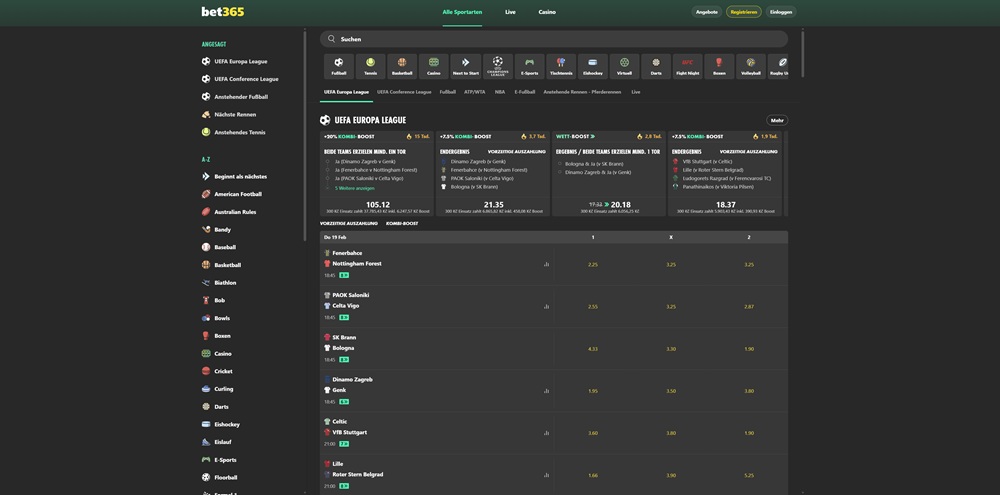Open match stats icon for Celtic v VfB Stuttgart
Image resolution: width=1000 pixels, height=495 pixels.
(547, 432)
